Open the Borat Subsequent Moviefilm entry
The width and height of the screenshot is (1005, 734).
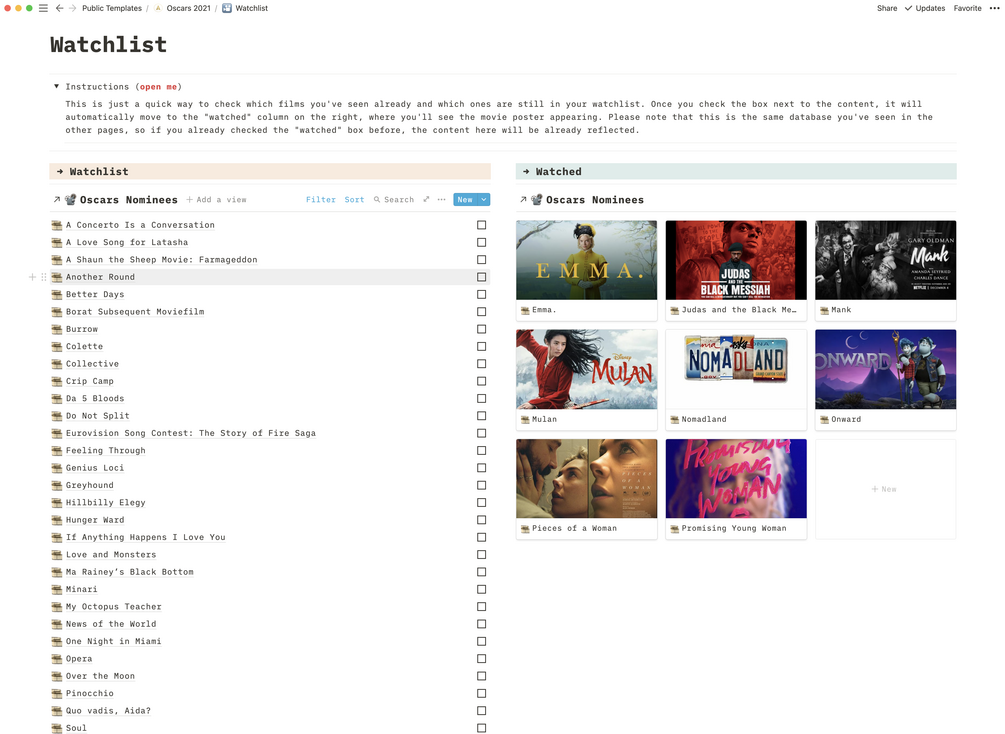(x=135, y=312)
